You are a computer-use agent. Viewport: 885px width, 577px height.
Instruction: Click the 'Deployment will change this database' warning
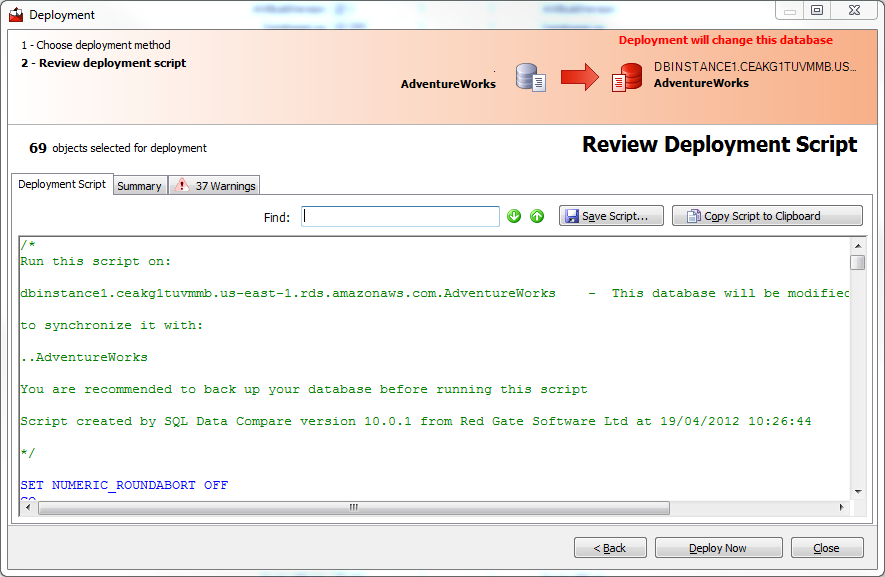[x=726, y=40]
